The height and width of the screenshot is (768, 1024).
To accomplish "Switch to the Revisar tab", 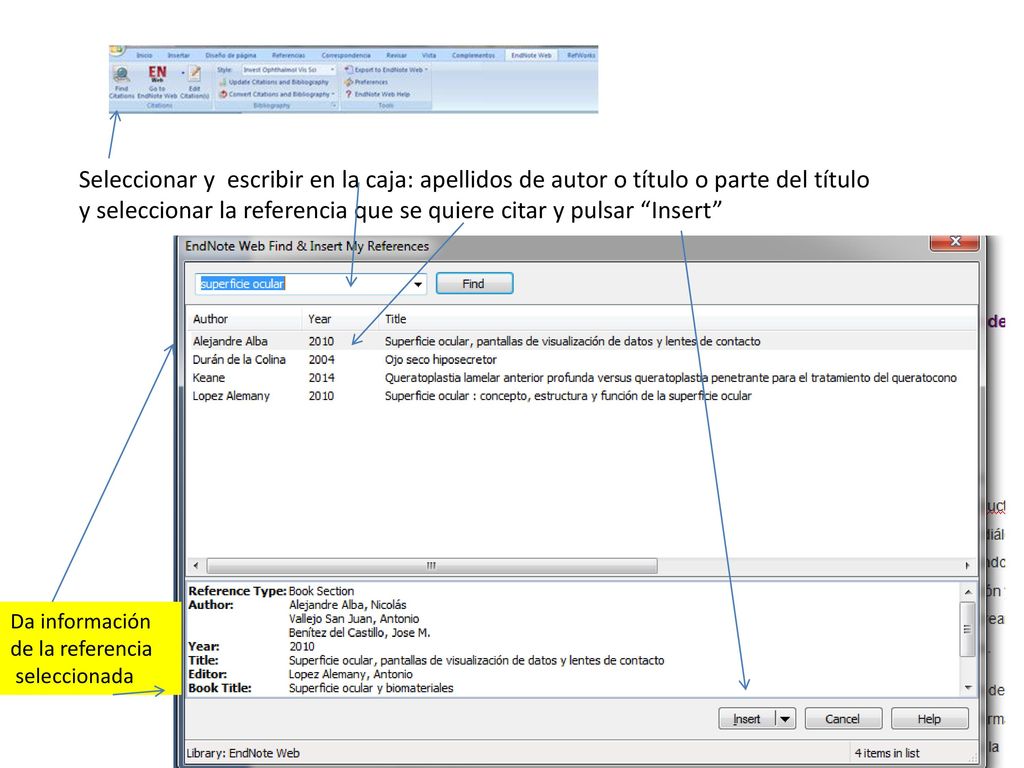I will 396,56.
